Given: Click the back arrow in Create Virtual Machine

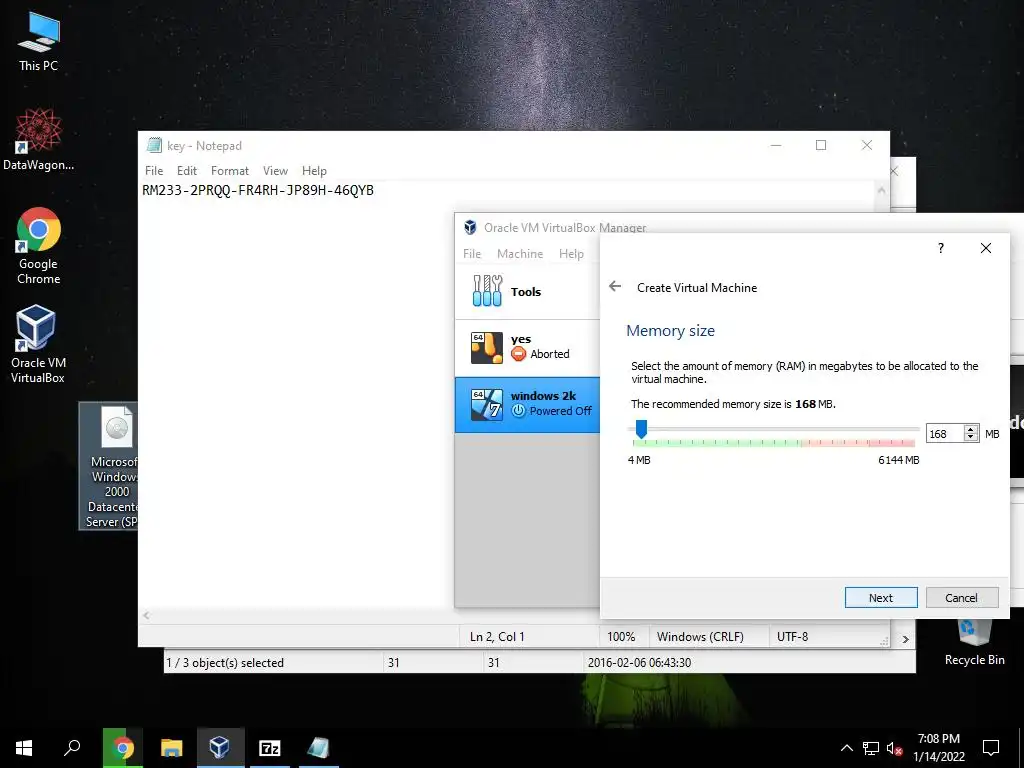Looking at the screenshot, I should coord(615,287).
